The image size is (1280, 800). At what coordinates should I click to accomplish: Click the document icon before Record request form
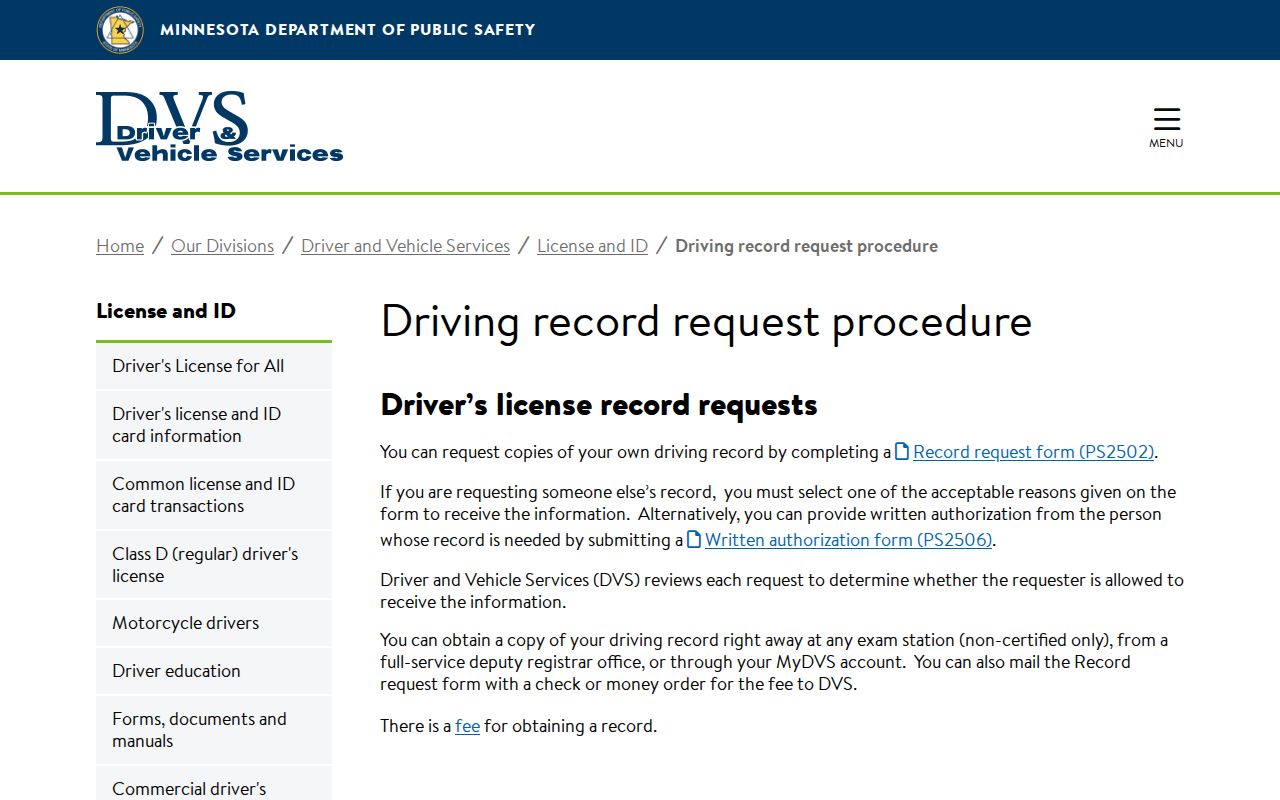[x=902, y=451]
